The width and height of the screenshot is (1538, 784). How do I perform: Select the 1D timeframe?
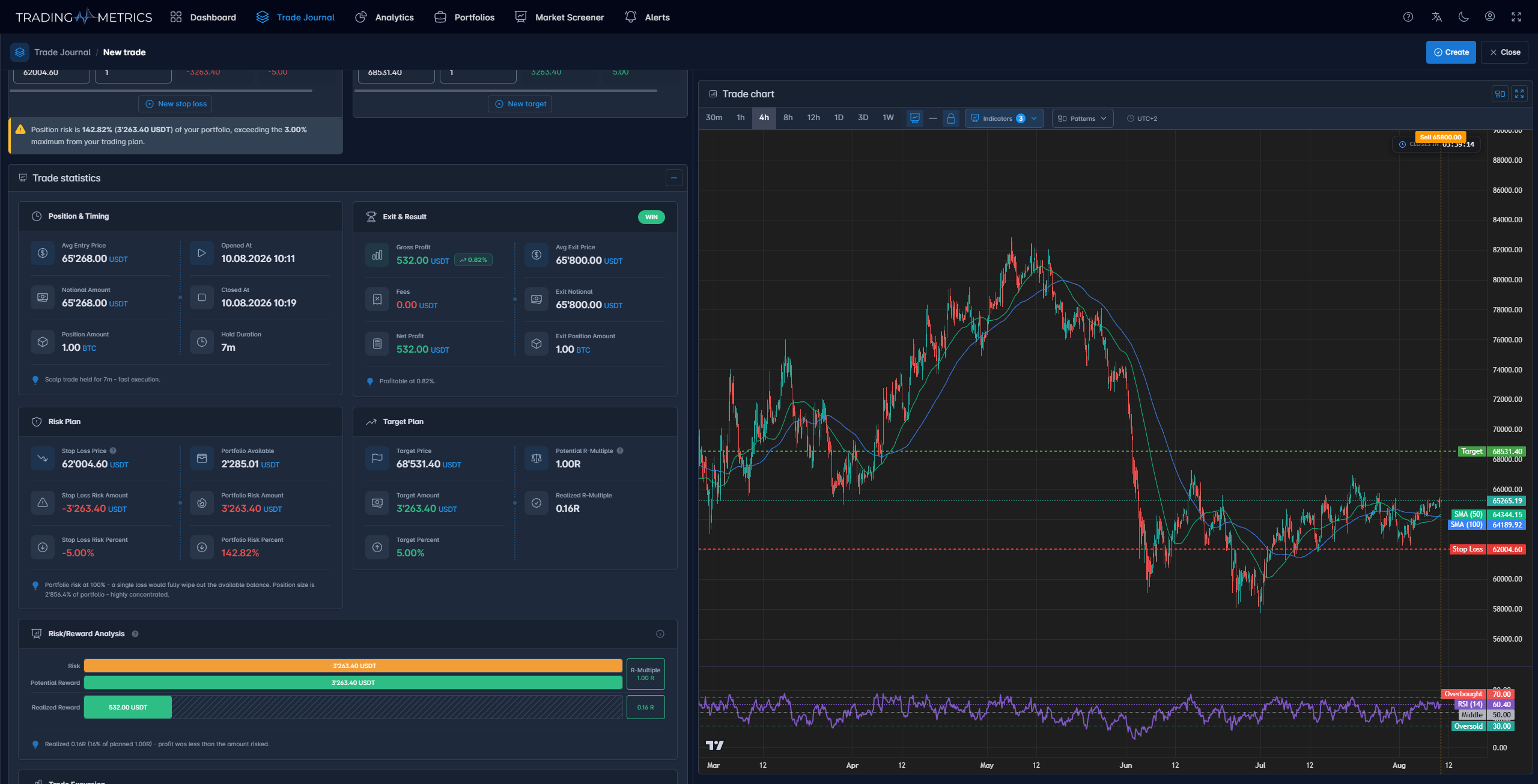839,118
